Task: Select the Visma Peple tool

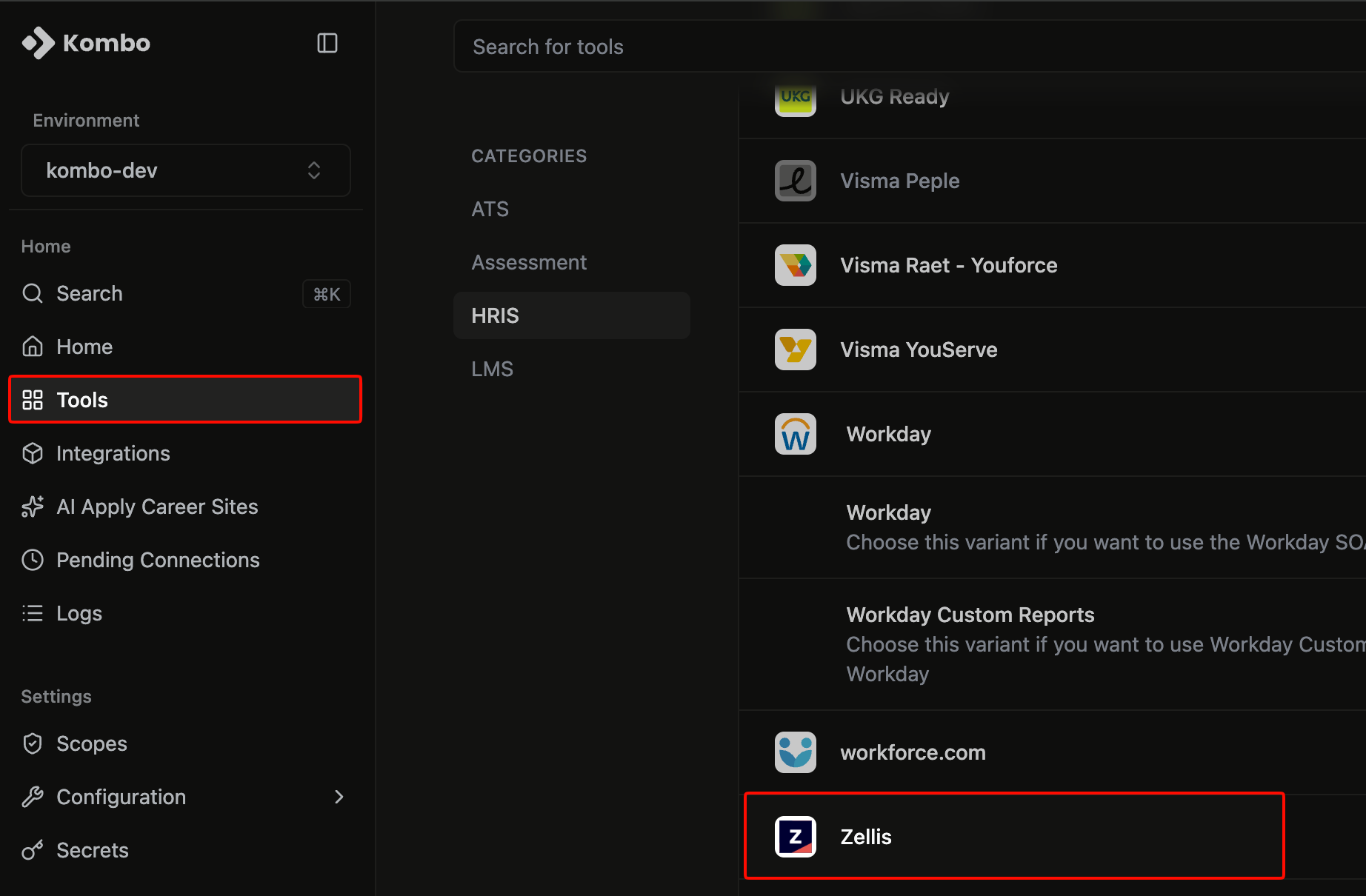Action: pyautogui.click(x=1053, y=181)
